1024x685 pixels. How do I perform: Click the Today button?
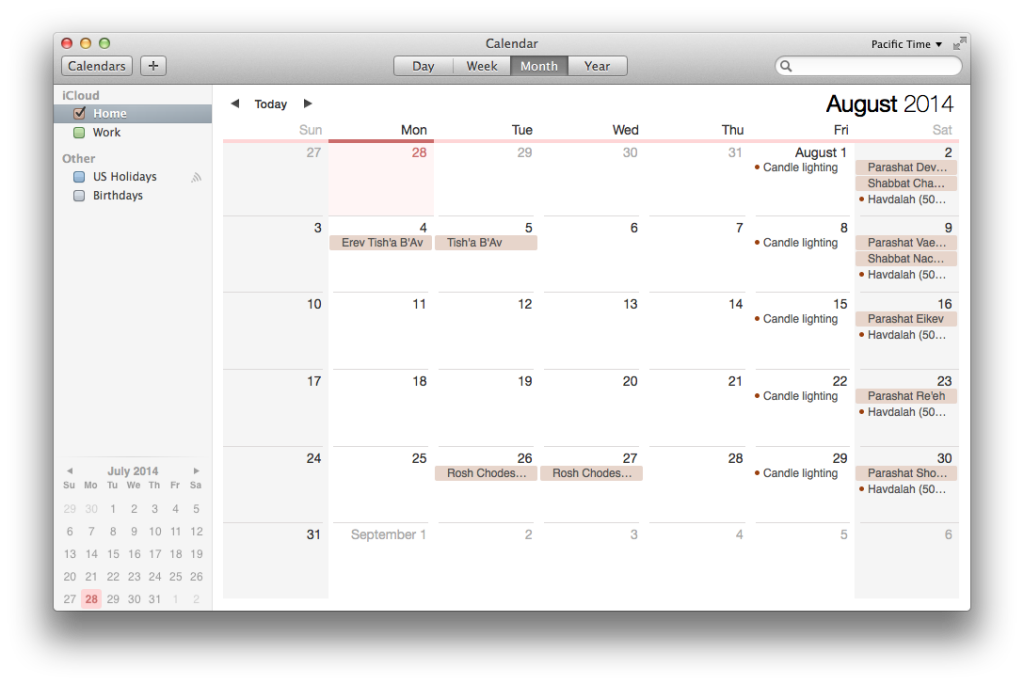pos(270,104)
